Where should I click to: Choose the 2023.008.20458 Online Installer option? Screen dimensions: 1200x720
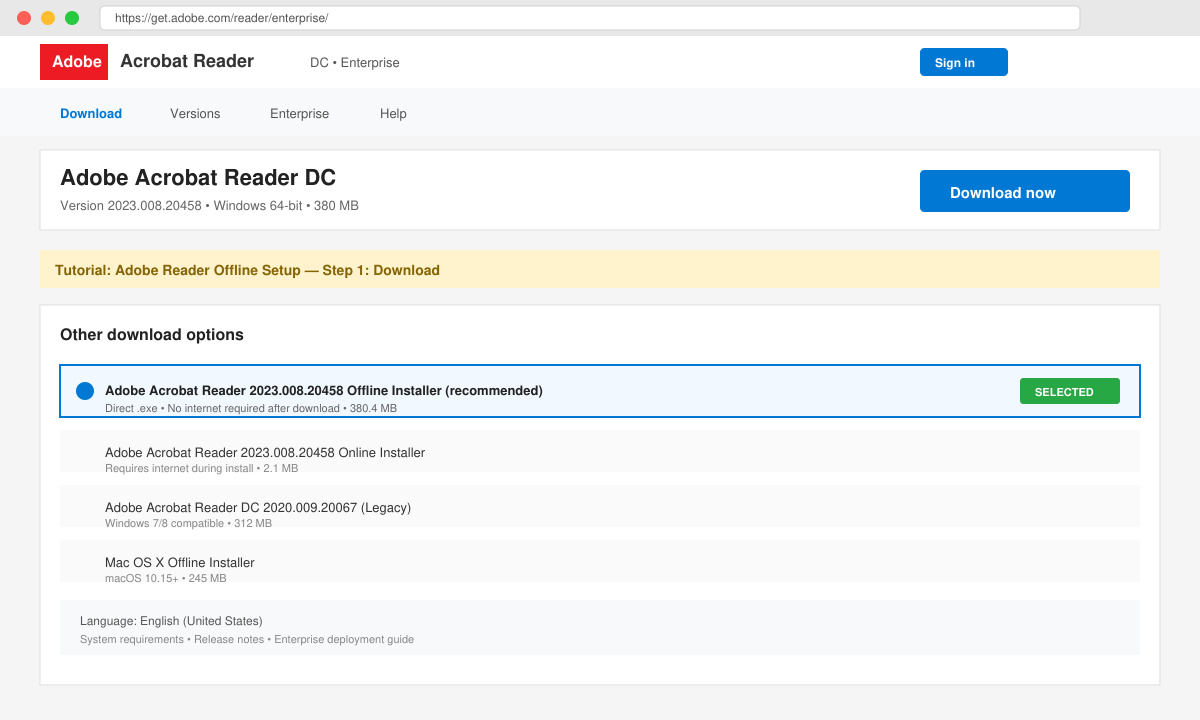600,451
